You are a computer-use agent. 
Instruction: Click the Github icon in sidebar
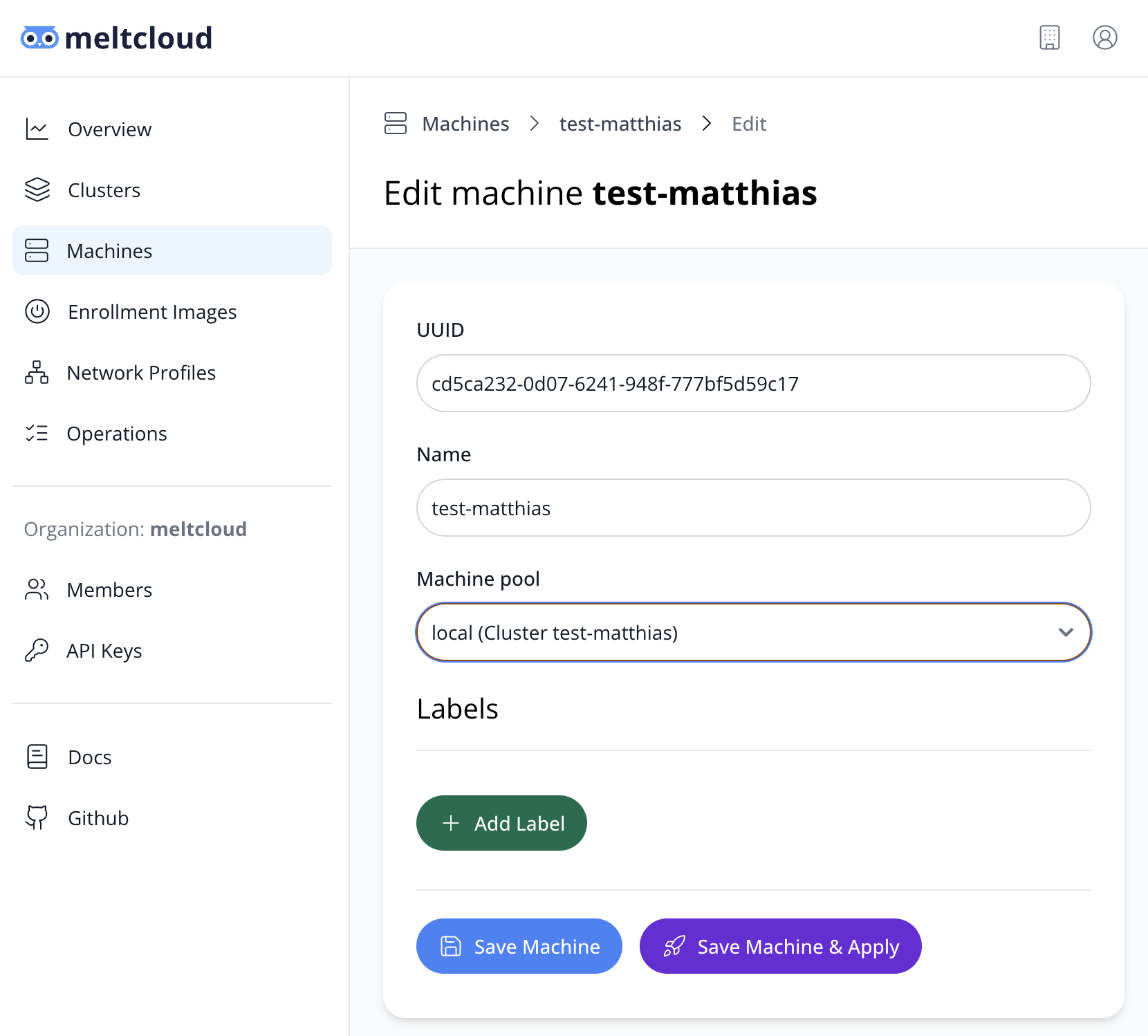click(37, 818)
